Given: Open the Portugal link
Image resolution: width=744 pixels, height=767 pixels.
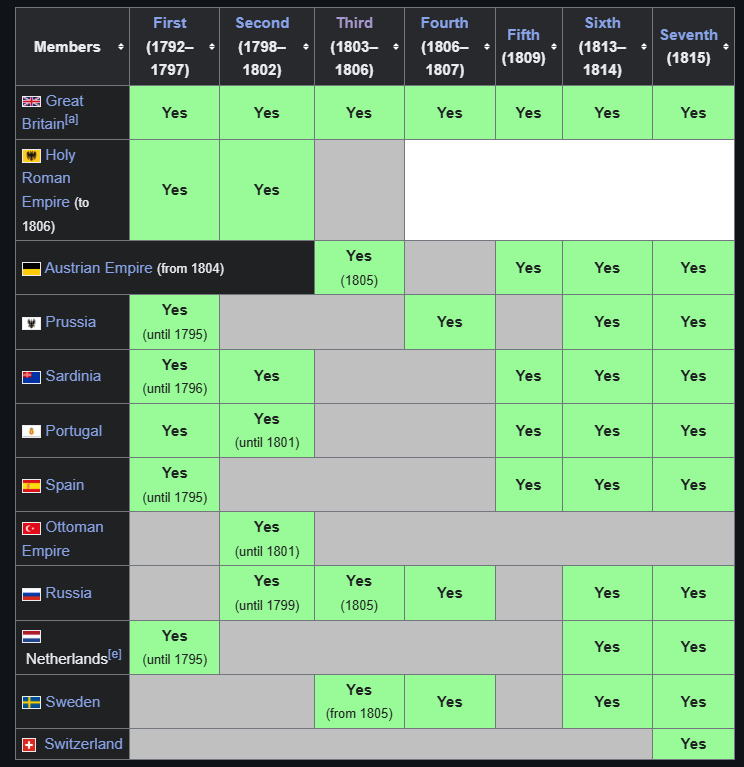Looking at the screenshot, I should point(73,430).
